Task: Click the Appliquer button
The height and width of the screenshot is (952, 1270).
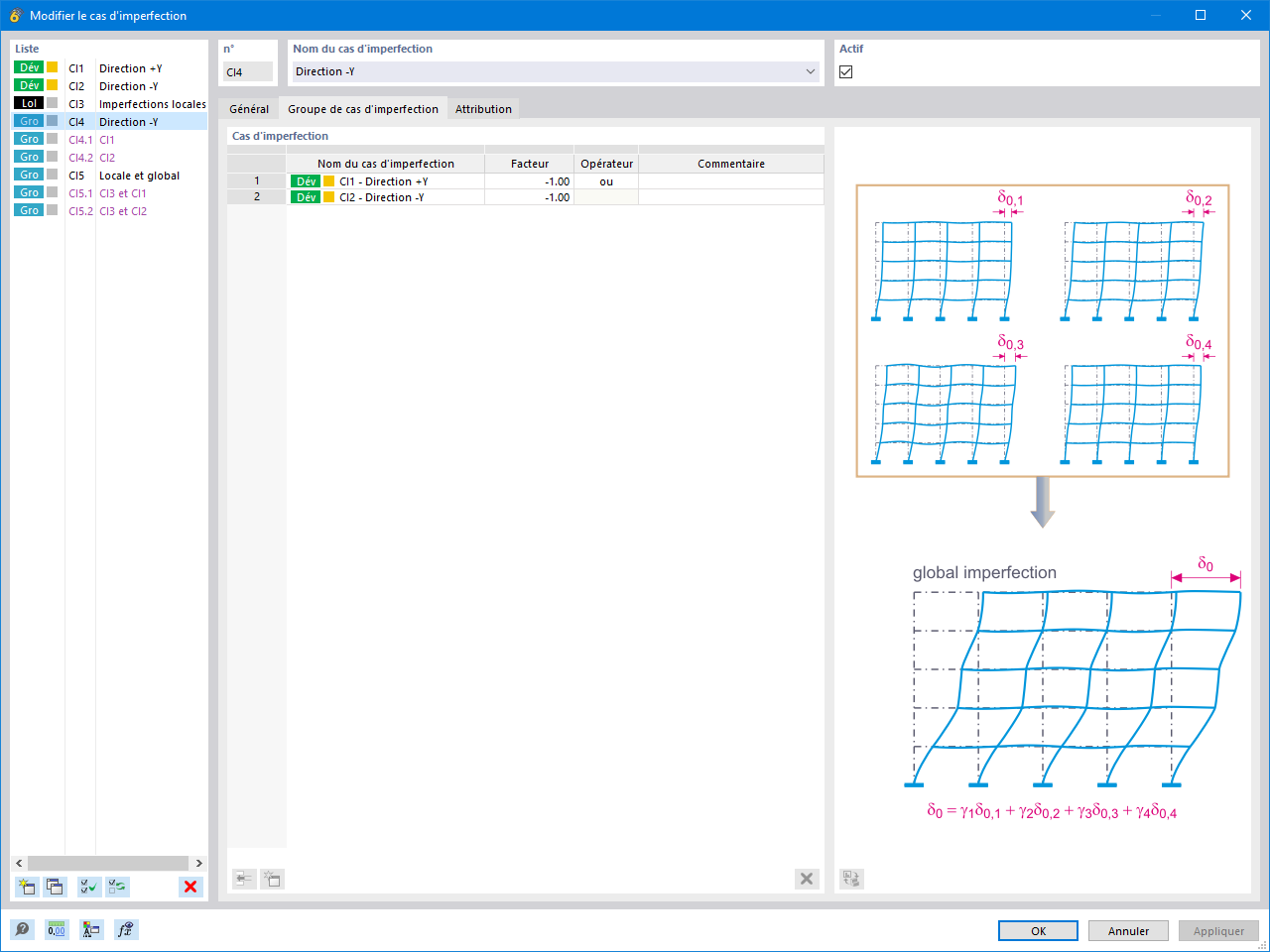Action: pyautogui.click(x=1218, y=931)
